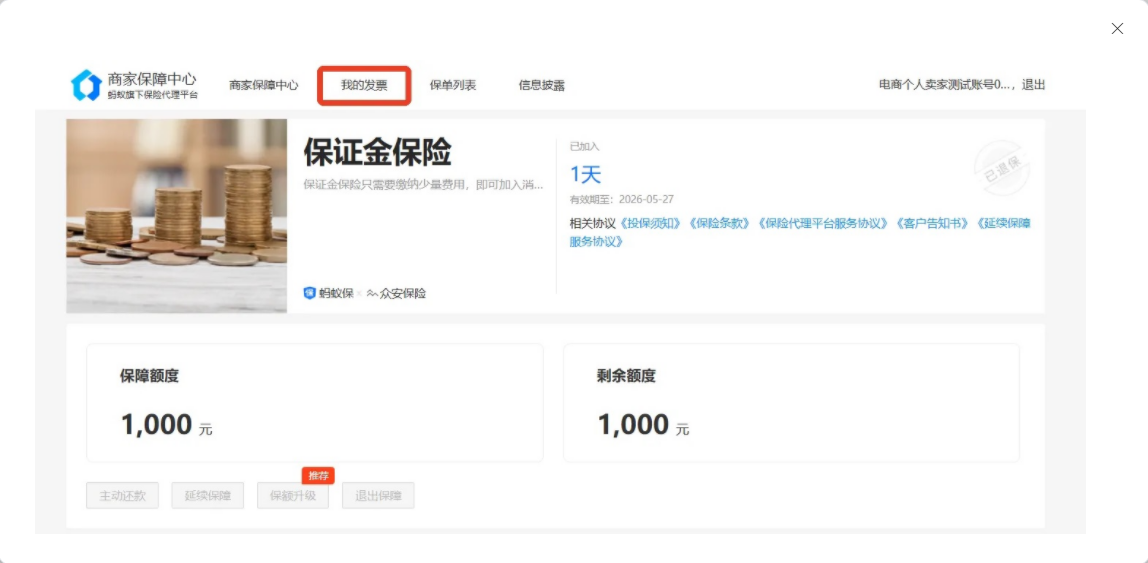Click the 保证金保险 title
The width and height of the screenshot is (1148, 563).
[x=377, y=153]
